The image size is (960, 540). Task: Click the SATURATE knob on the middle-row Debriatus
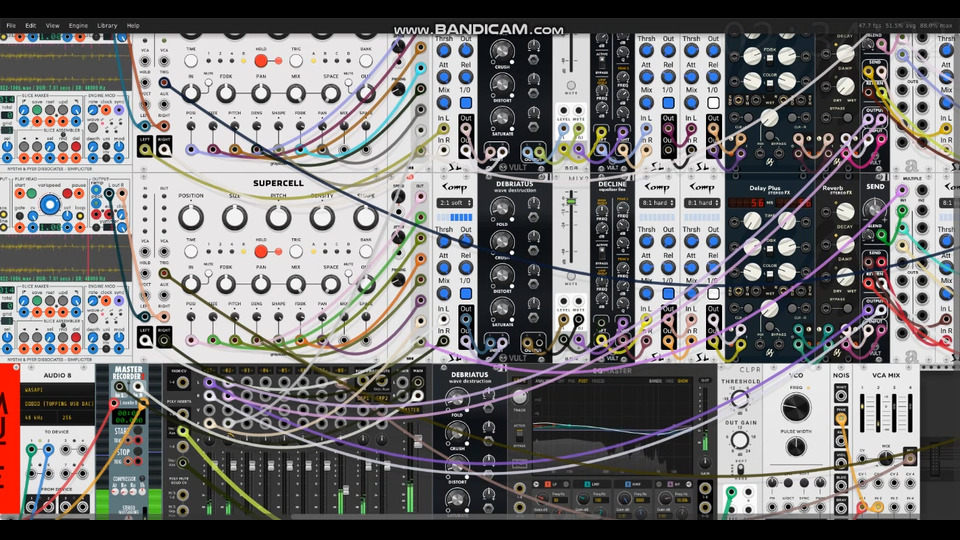pyautogui.click(x=501, y=308)
